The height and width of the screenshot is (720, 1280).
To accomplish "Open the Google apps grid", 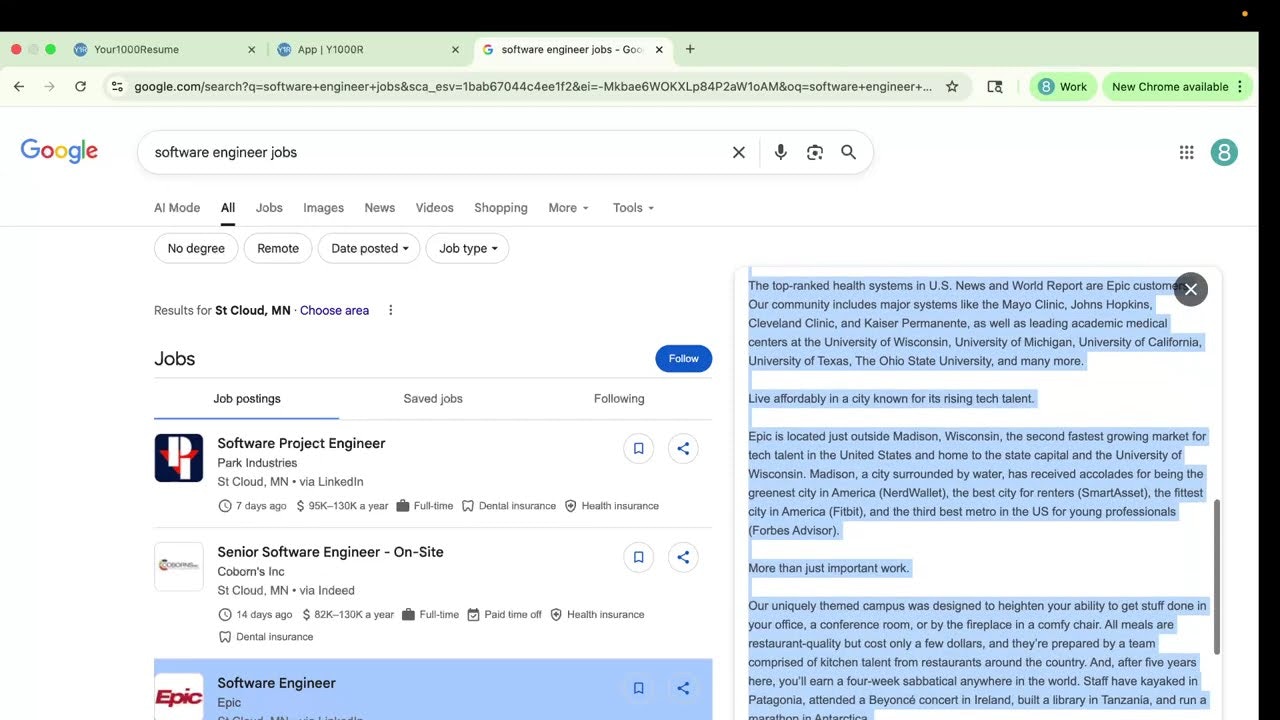I will click(1186, 152).
